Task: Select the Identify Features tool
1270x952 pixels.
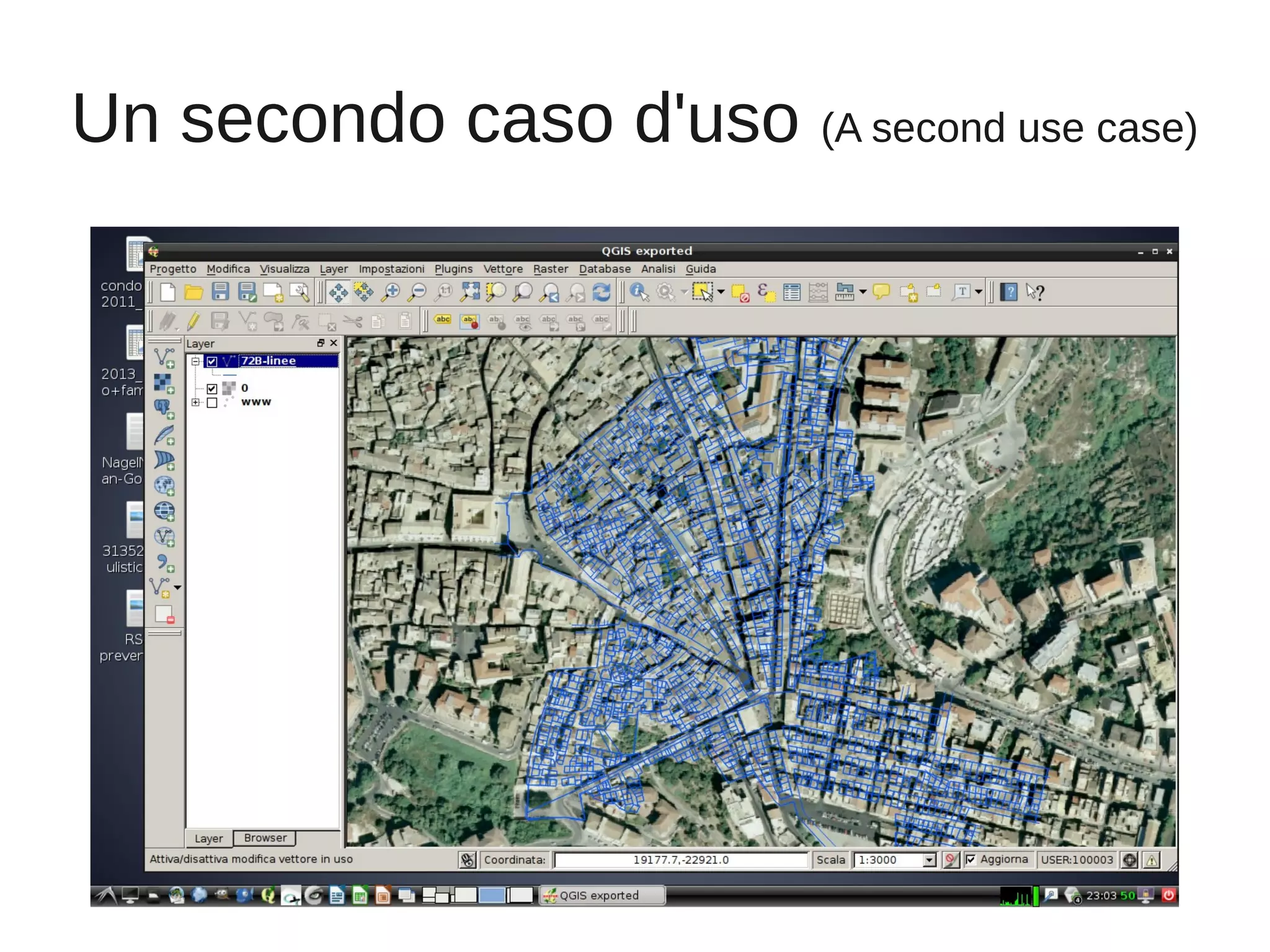Action: click(x=639, y=291)
